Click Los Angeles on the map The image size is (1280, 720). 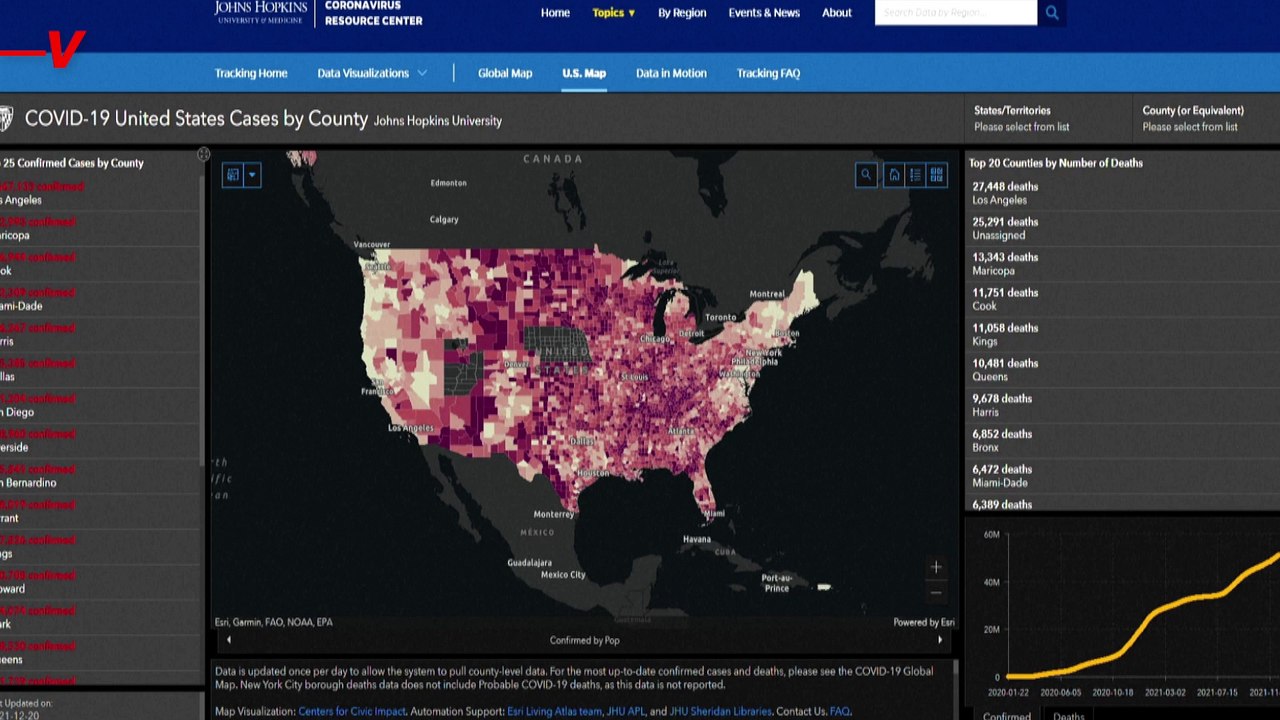411,428
